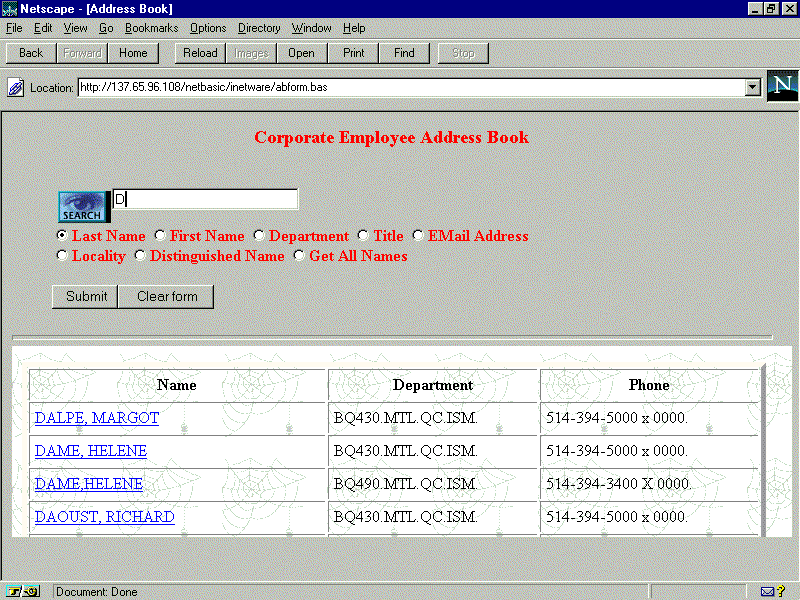Open the View menu
This screenshot has width=800, height=600.
coord(75,28)
